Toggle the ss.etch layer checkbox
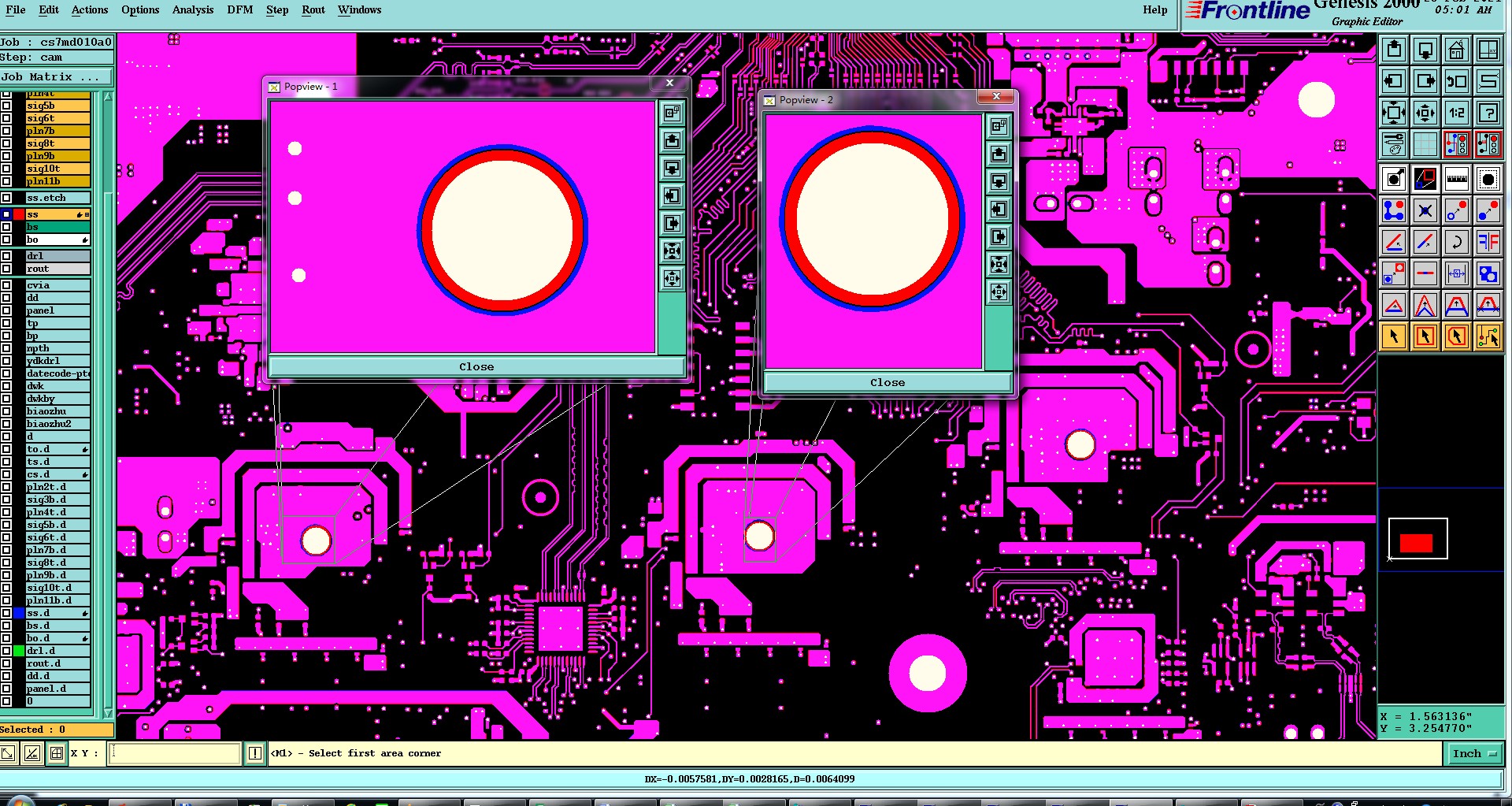The image size is (1512, 806). (6, 198)
